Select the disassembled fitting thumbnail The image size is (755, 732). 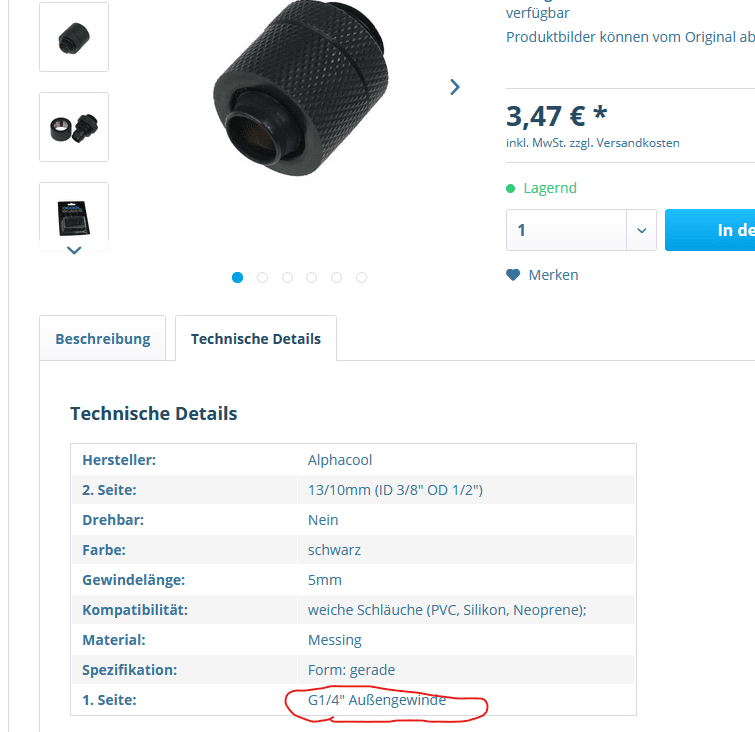[74, 127]
